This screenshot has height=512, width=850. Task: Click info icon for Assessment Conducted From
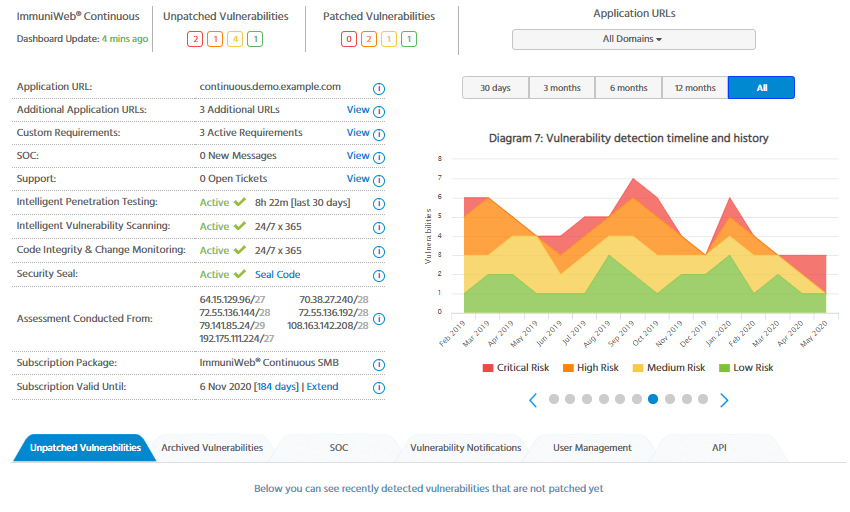pos(379,319)
